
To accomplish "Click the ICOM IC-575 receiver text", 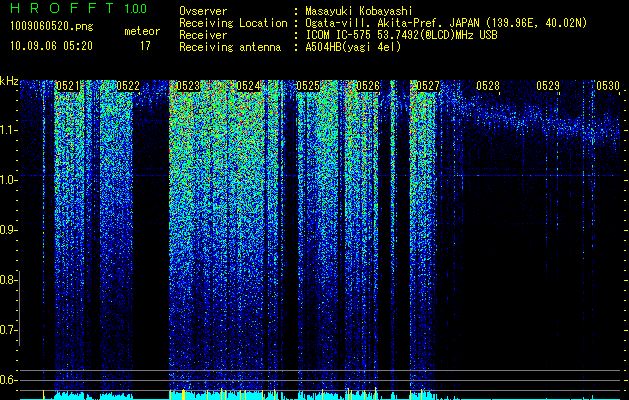I will [x=401, y=35].
